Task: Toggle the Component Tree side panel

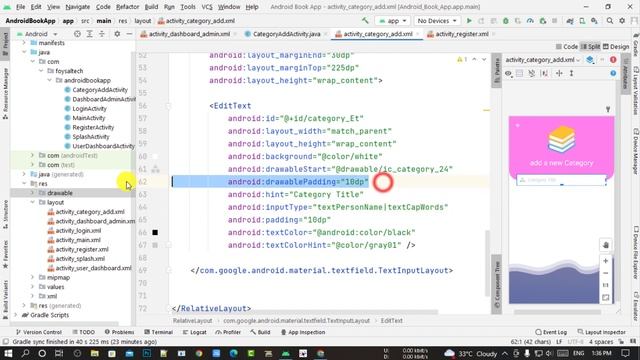Action: tap(497, 284)
